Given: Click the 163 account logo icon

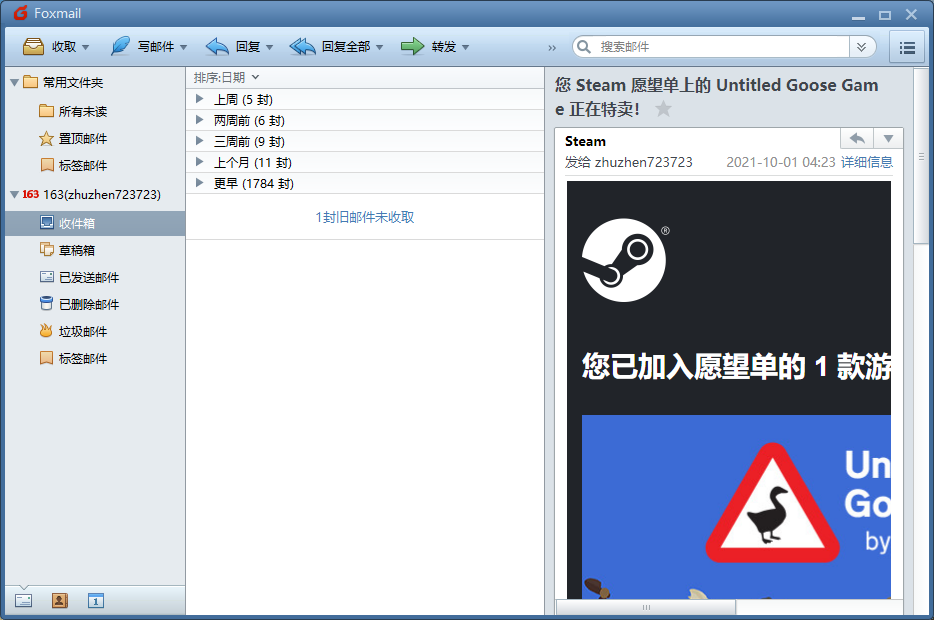Looking at the screenshot, I should pos(30,194).
